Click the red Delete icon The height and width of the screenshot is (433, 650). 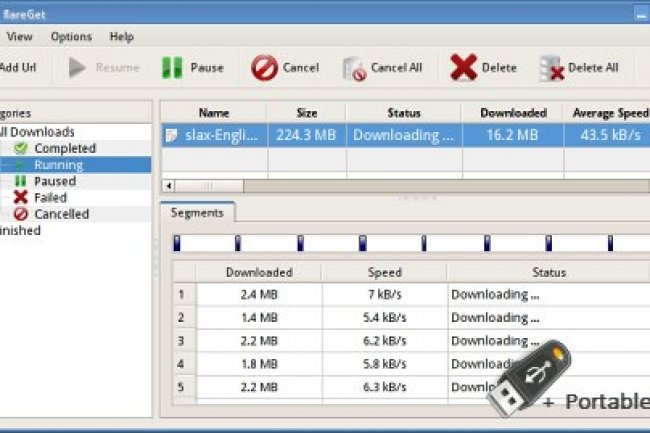click(x=463, y=68)
